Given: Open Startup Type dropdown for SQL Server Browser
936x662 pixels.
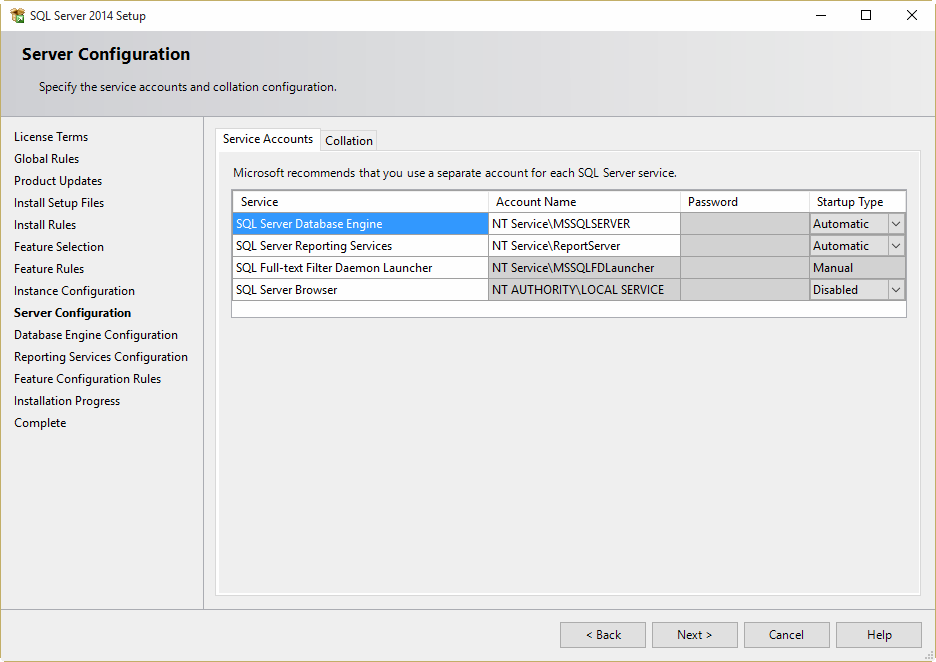Looking at the screenshot, I should (x=896, y=290).
